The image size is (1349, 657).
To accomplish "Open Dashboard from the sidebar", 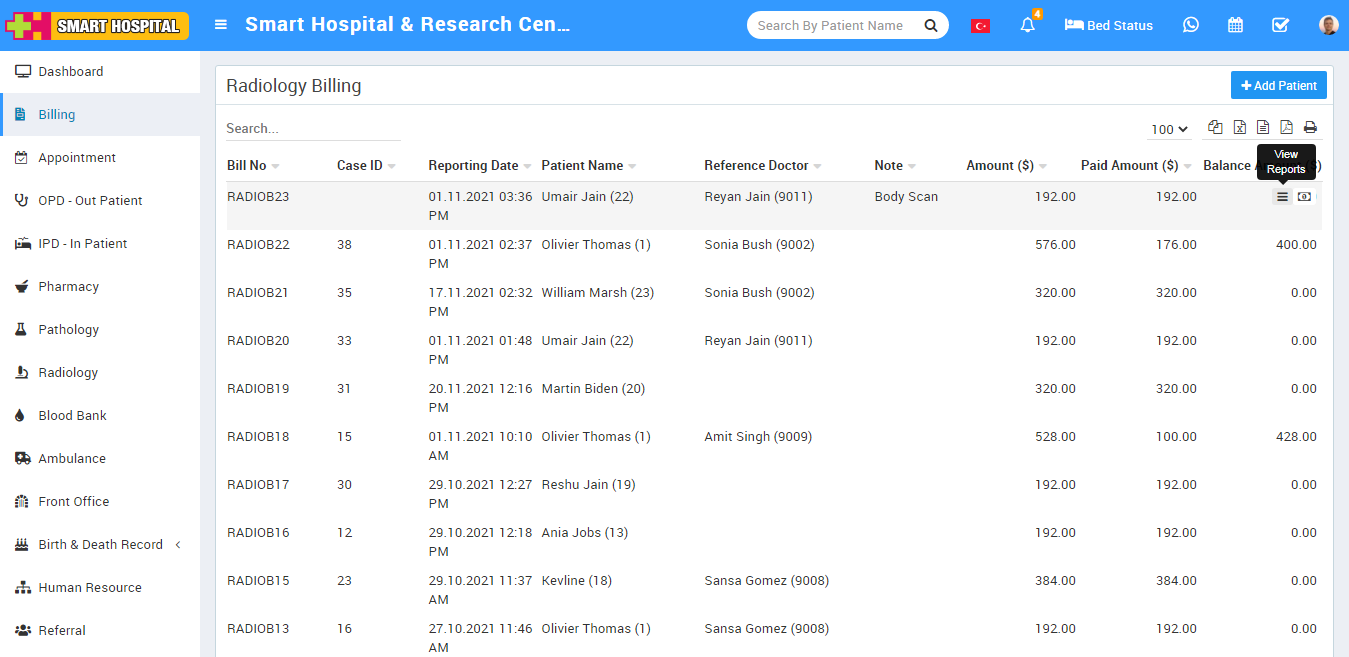I will pyautogui.click(x=100, y=72).
